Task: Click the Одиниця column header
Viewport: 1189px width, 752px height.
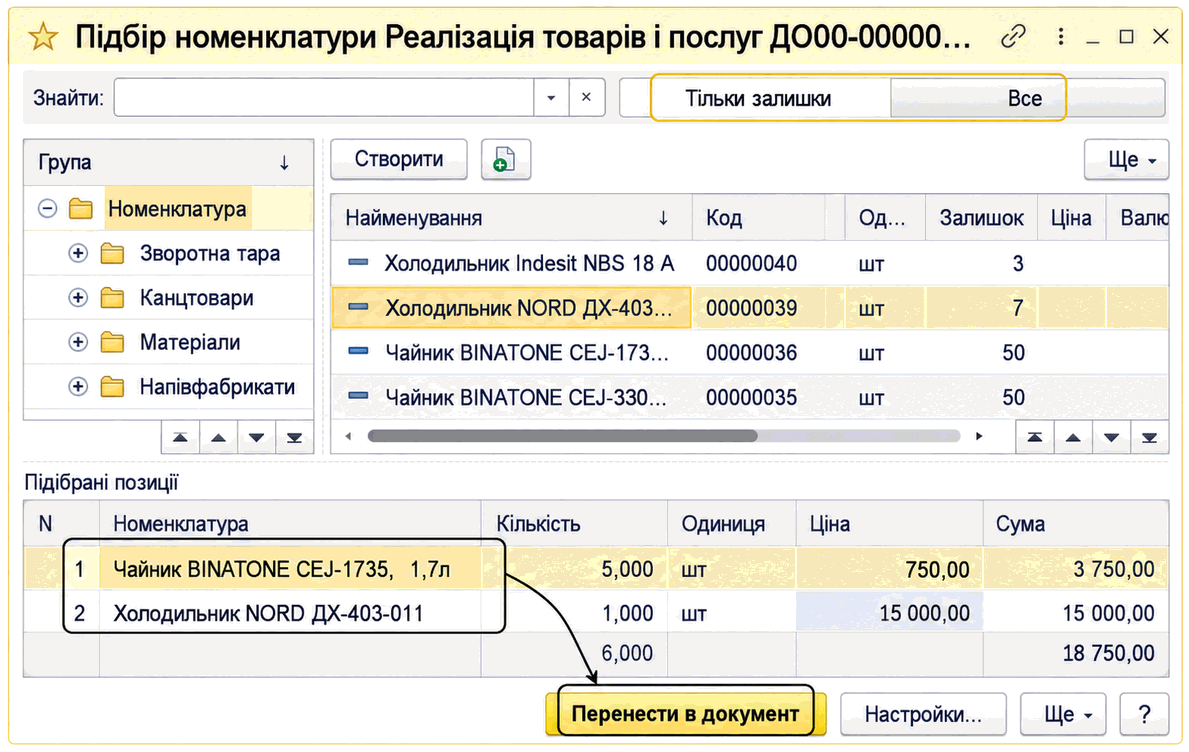Action: point(732,524)
